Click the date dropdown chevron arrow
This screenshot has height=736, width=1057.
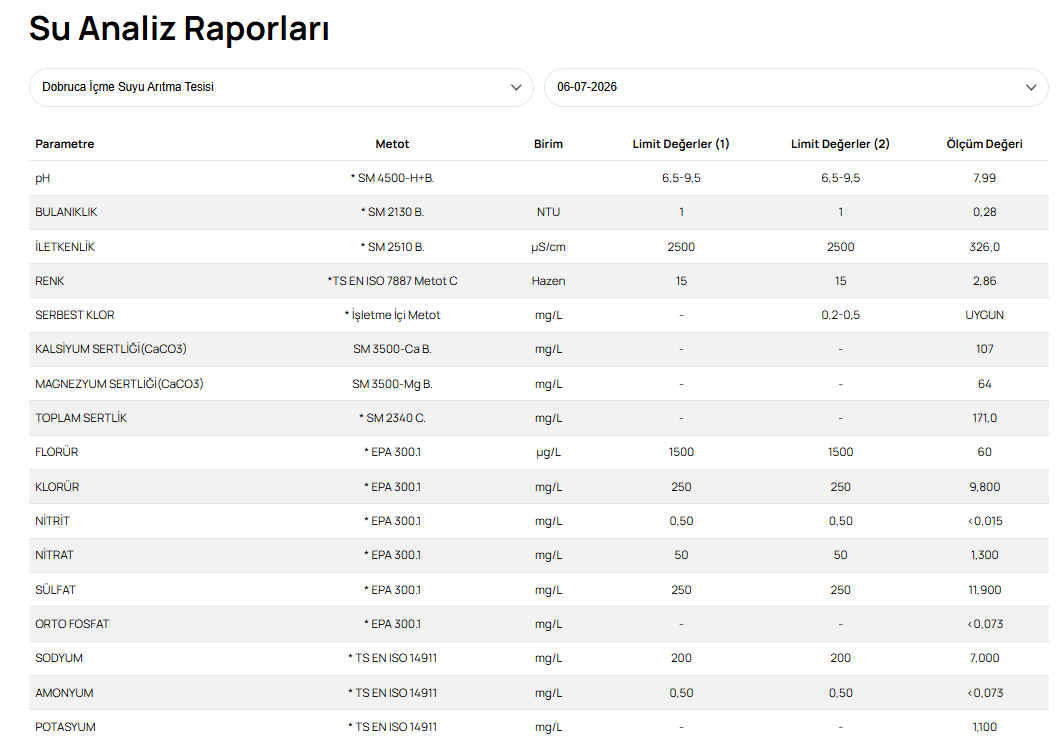[1031, 88]
